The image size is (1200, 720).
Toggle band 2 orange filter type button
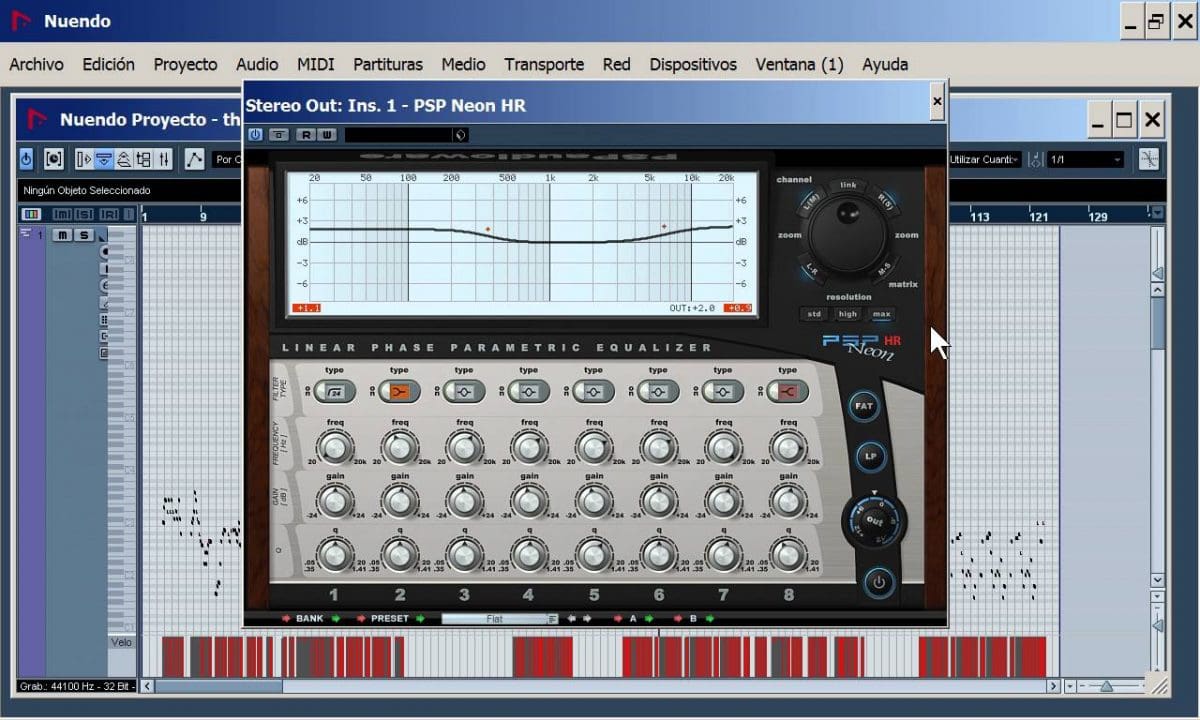click(x=400, y=391)
